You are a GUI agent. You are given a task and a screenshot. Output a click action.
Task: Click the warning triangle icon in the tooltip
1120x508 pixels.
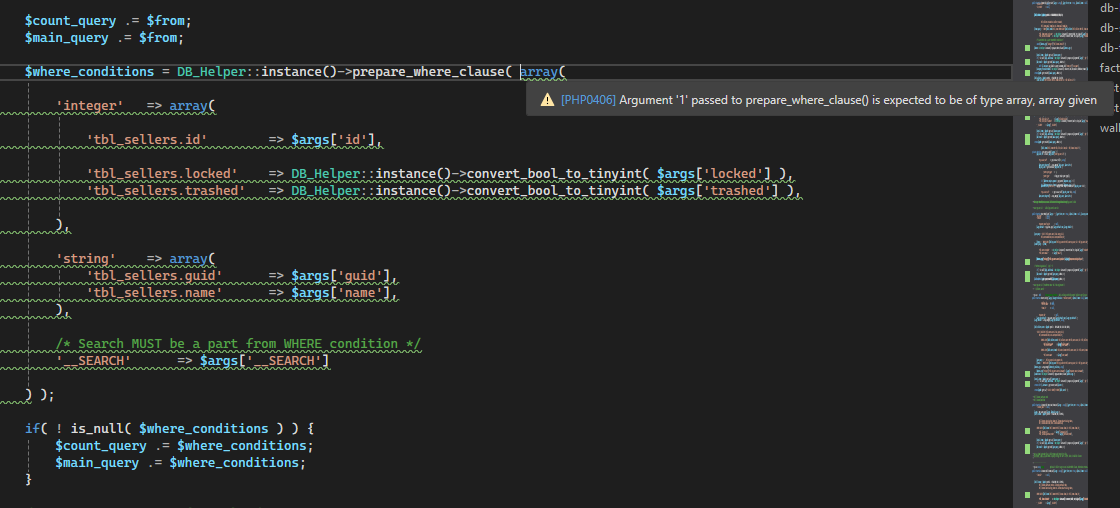[x=547, y=100]
